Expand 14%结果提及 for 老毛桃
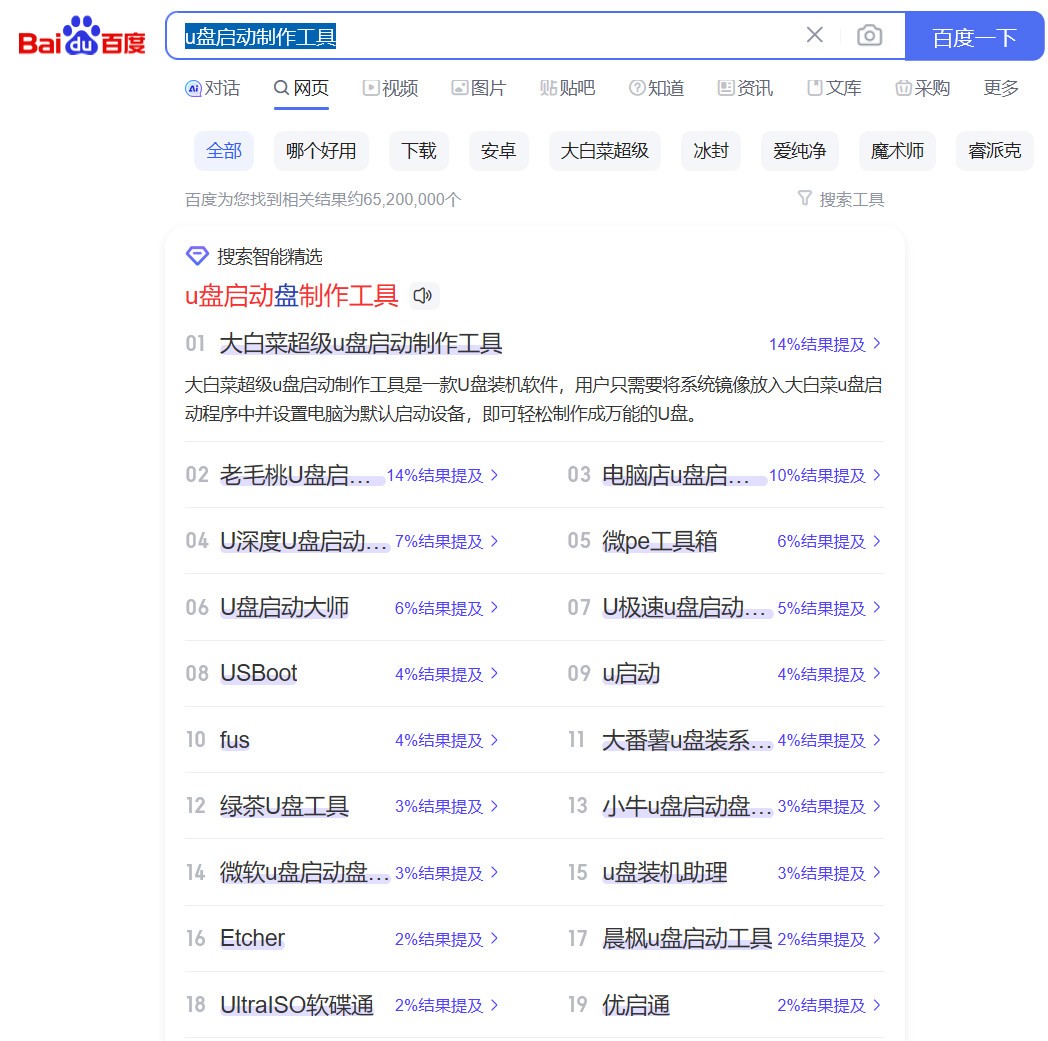This screenshot has height=1041, width=1048. (442, 475)
